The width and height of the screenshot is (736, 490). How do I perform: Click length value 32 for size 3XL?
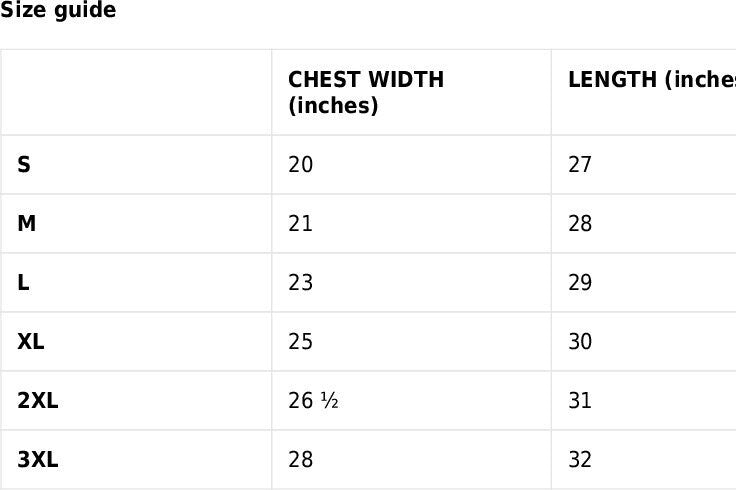pos(580,460)
